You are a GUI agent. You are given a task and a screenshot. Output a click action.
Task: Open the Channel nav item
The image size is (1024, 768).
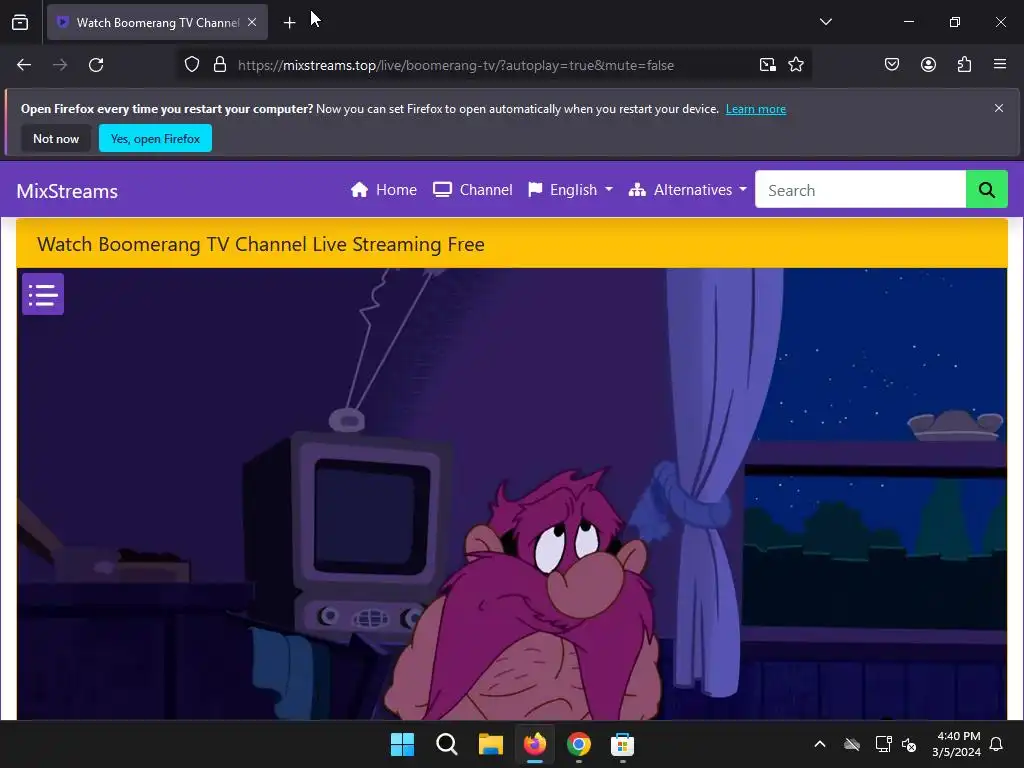click(473, 190)
